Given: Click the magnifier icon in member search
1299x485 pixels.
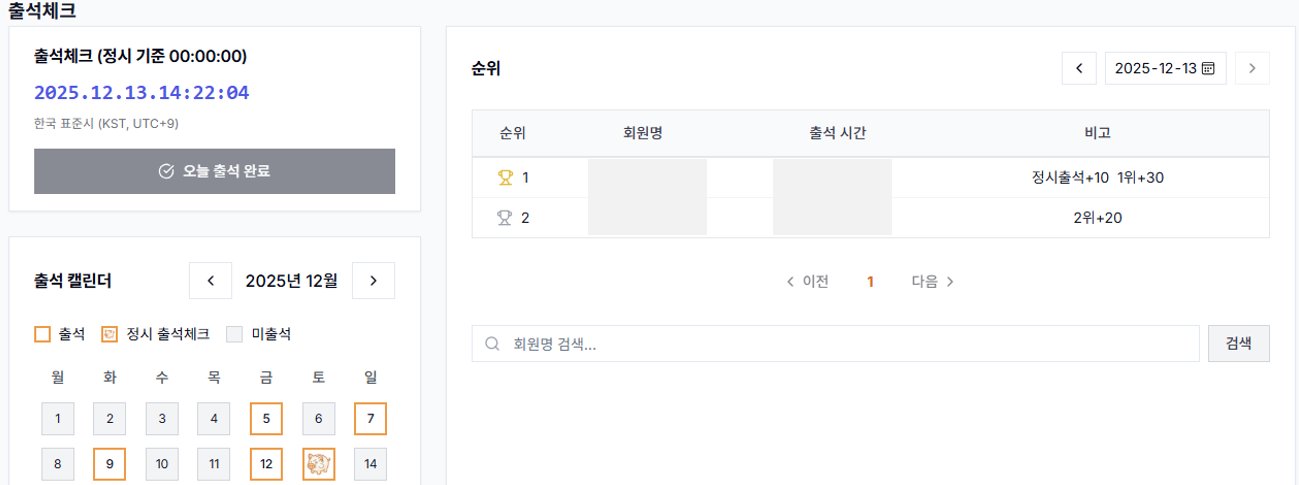Looking at the screenshot, I should pos(492,344).
